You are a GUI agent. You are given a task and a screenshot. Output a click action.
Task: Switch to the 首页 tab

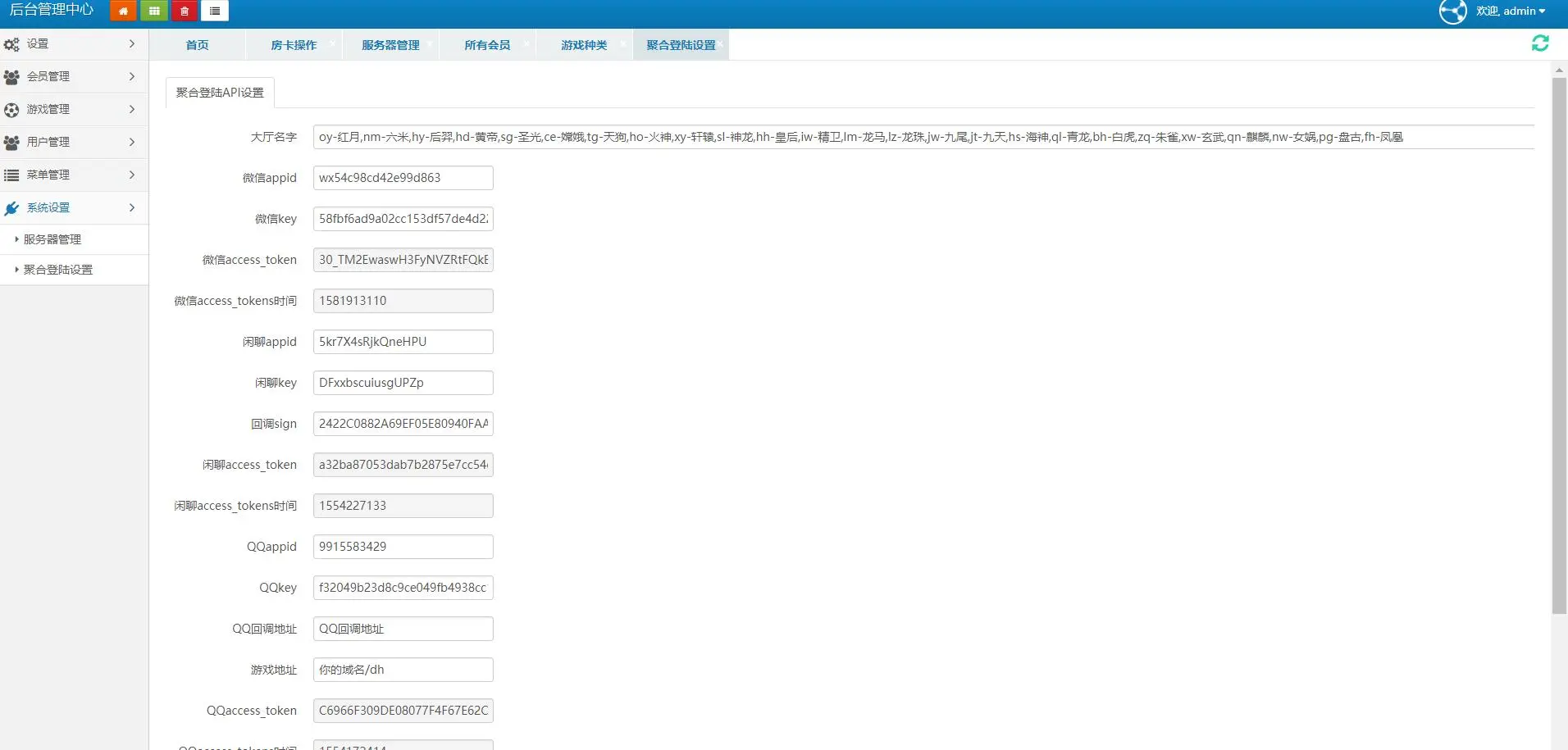pyautogui.click(x=197, y=45)
